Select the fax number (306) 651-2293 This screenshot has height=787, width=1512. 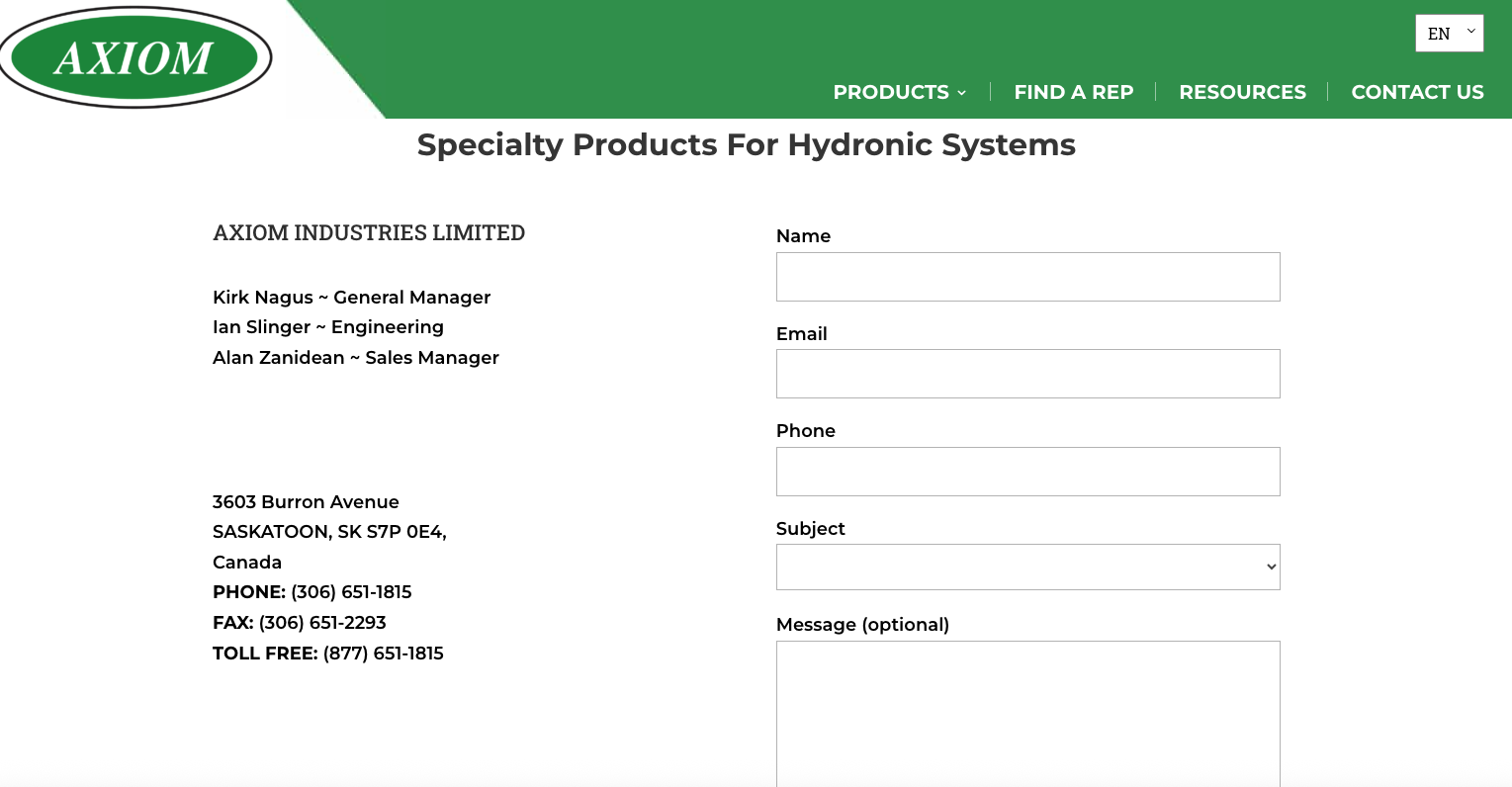322,623
